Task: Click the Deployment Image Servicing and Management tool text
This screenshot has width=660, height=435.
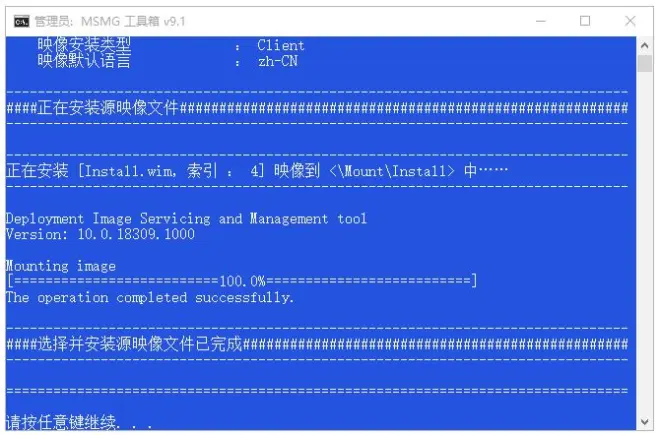Action: pos(186,219)
